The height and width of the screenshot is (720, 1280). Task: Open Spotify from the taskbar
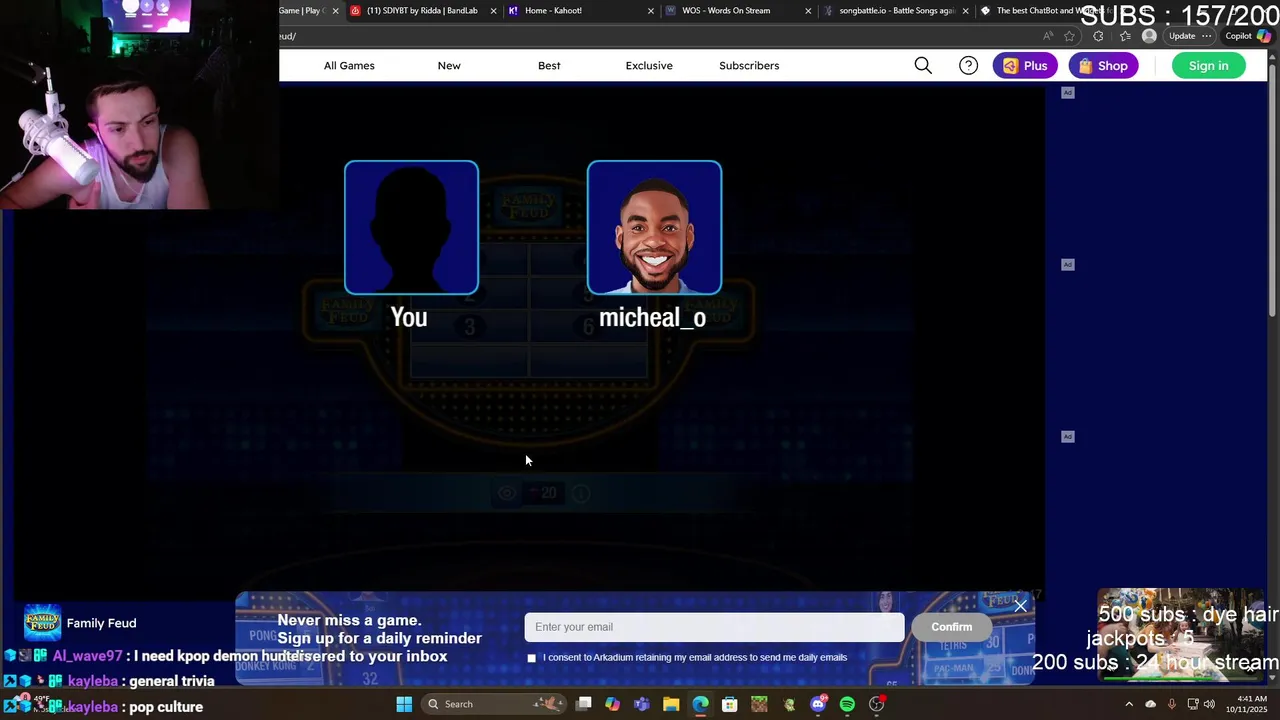847,704
